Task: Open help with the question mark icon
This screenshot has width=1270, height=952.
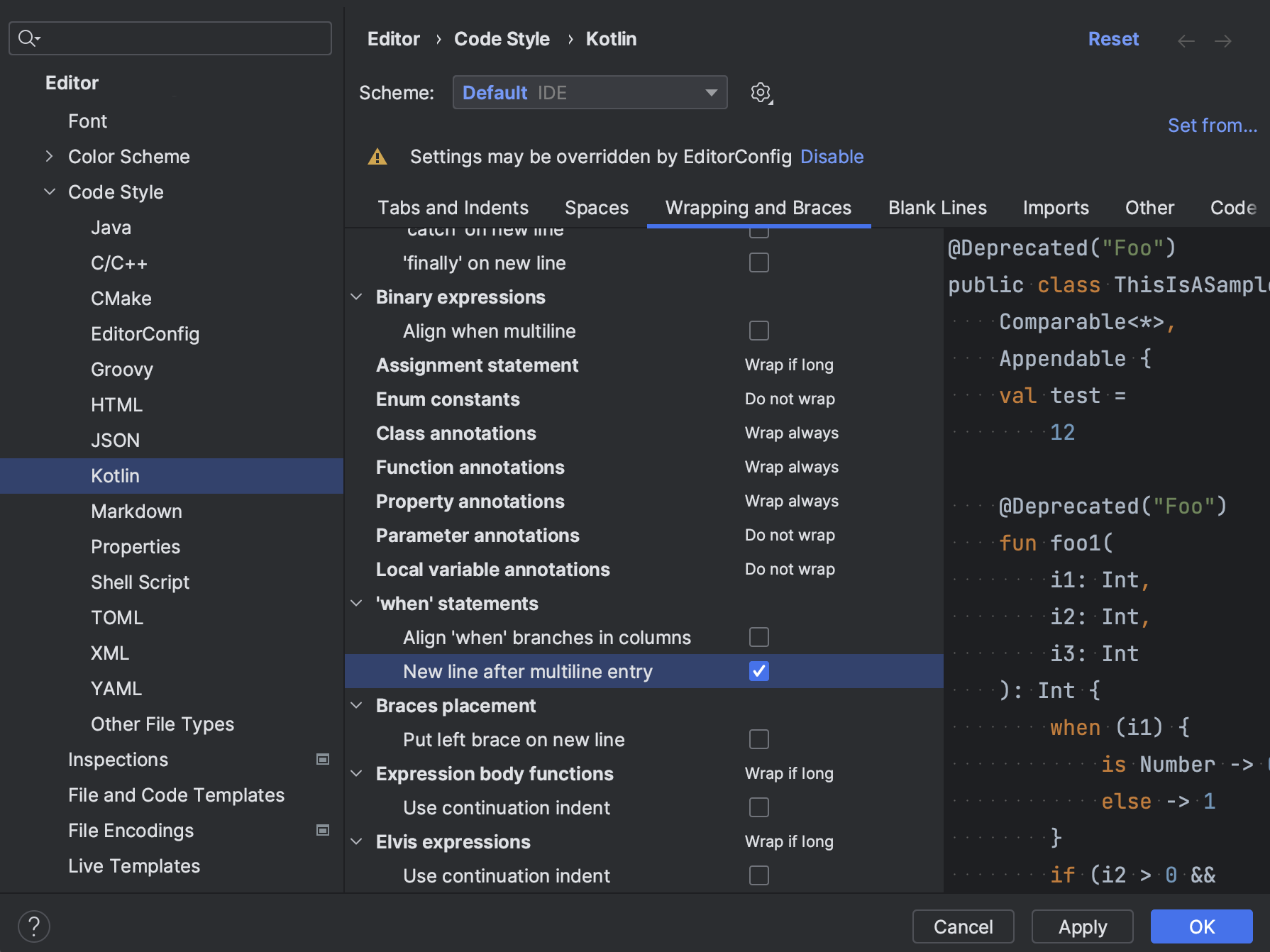Action: pos(34,926)
